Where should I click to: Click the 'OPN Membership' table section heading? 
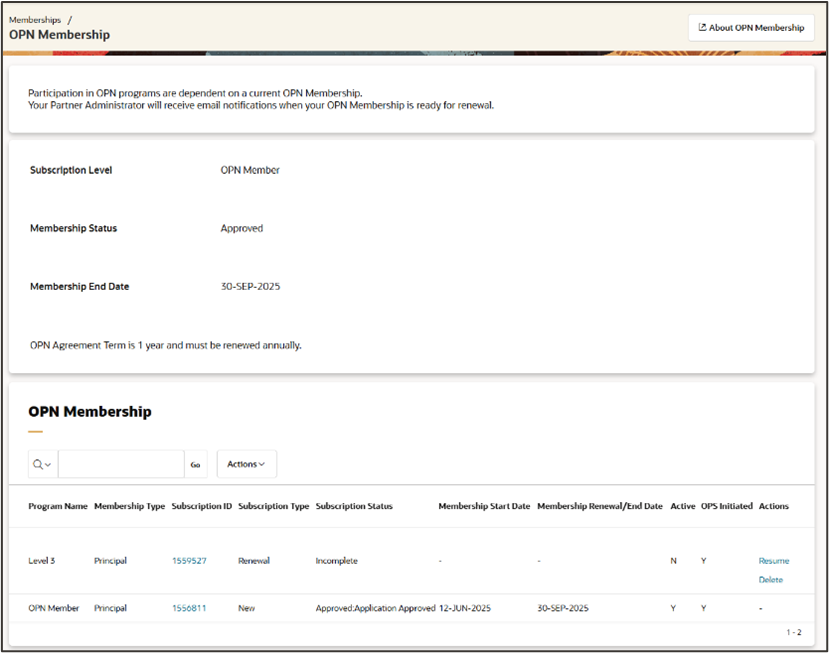(x=90, y=411)
